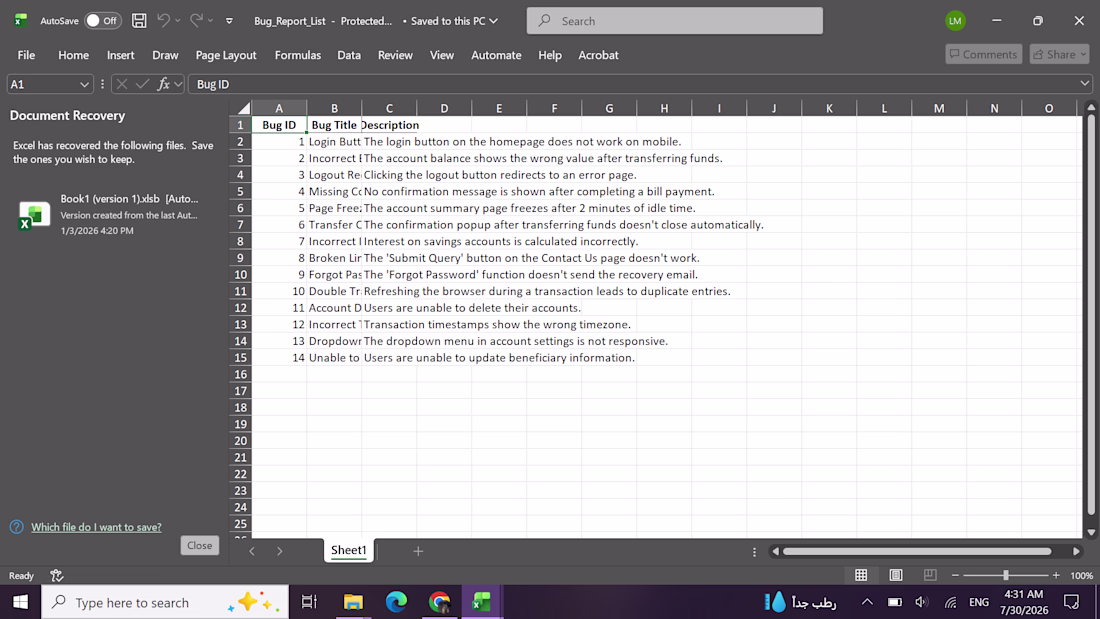Click the help question mark icon
This screenshot has height=619, width=1100.
pyautogui.click(x=17, y=527)
